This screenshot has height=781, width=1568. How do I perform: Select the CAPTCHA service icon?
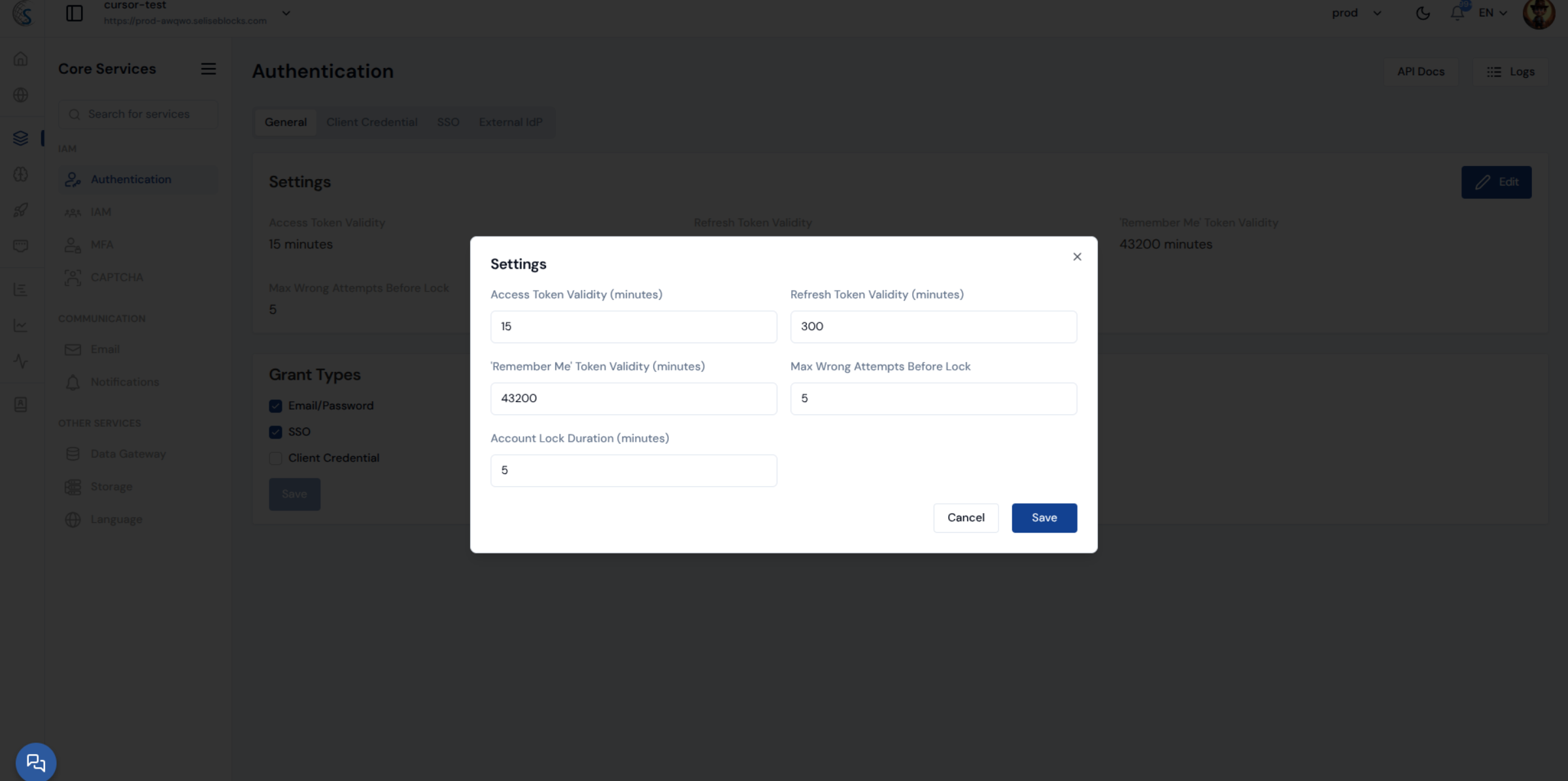[x=73, y=277]
